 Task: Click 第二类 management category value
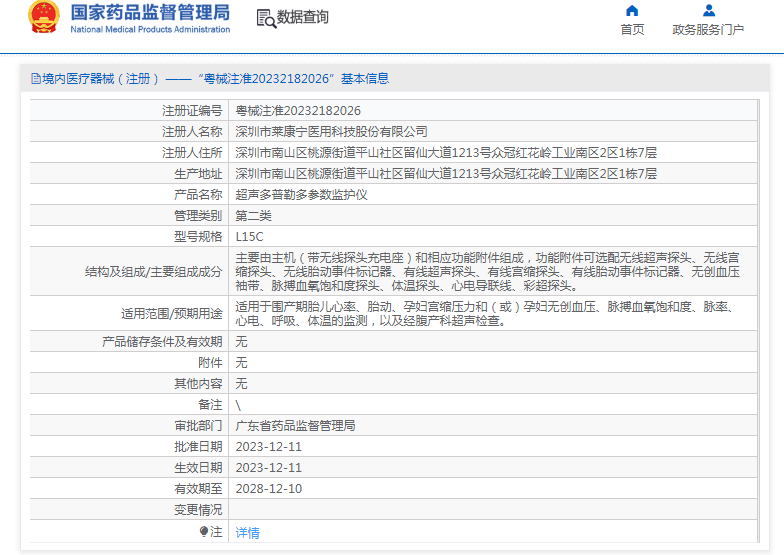pyautogui.click(x=254, y=216)
